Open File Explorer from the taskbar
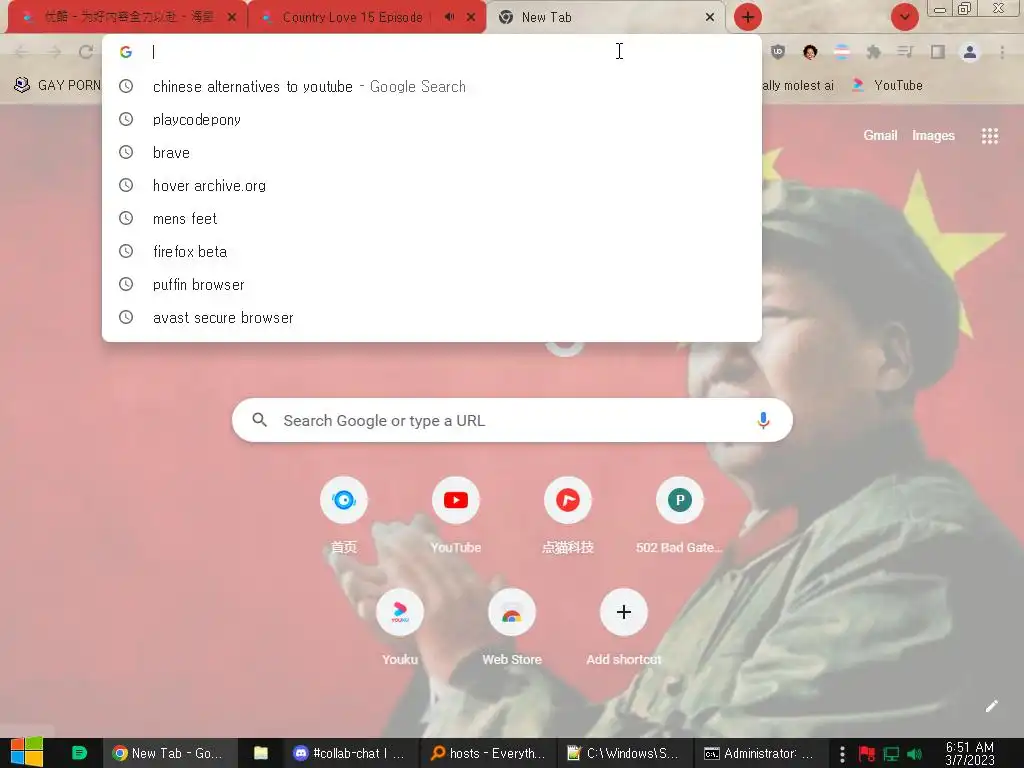Screen dimensions: 1024x768 click(x=261, y=753)
